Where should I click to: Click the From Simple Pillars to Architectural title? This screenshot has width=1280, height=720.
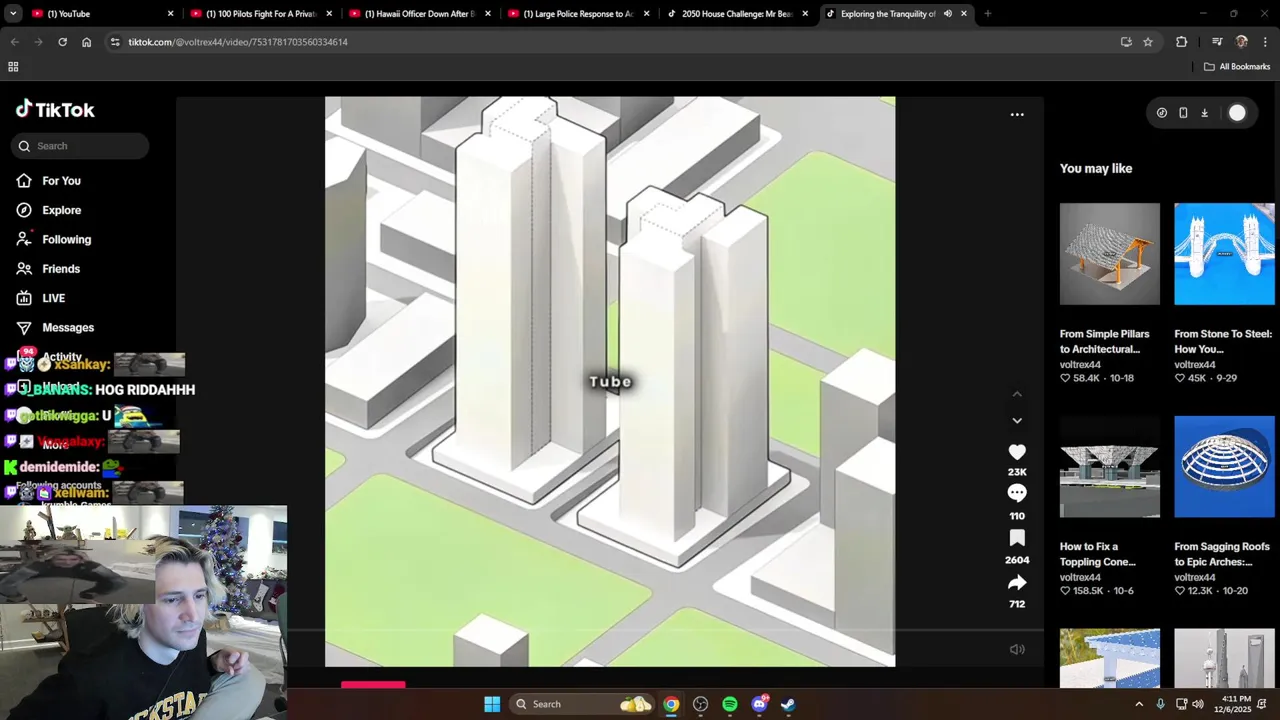click(1105, 341)
